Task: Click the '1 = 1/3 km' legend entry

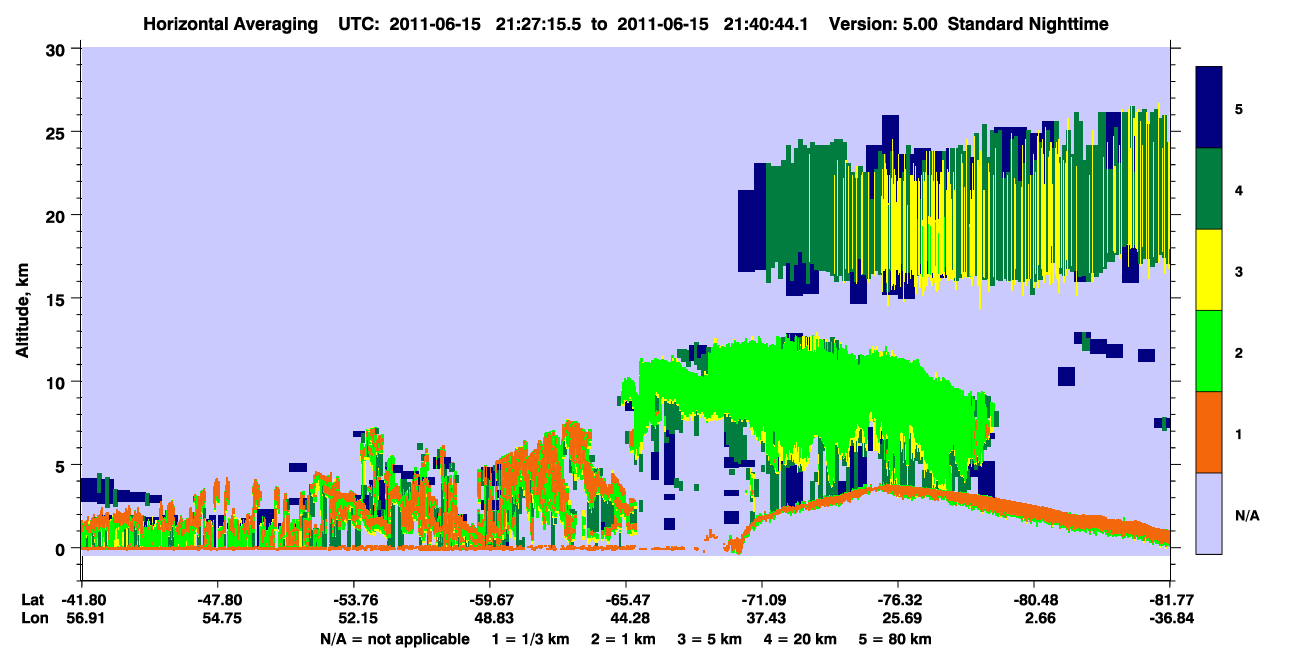Action: pyautogui.click(x=530, y=638)
